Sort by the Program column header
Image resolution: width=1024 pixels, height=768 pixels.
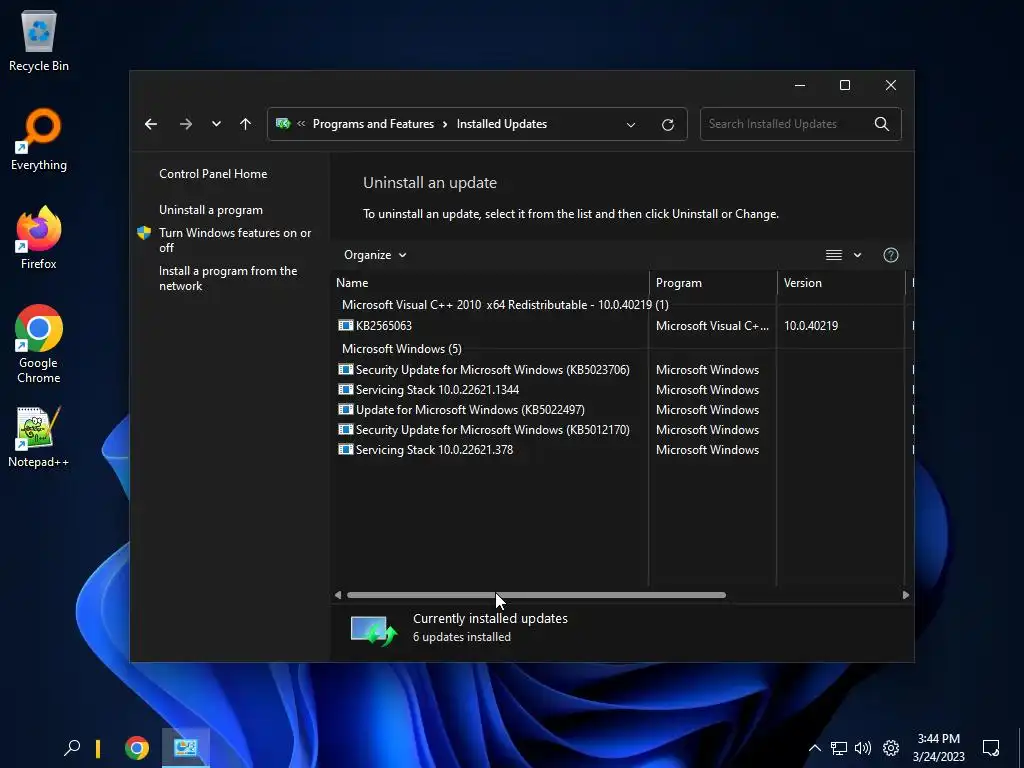(x=712, y=283)
